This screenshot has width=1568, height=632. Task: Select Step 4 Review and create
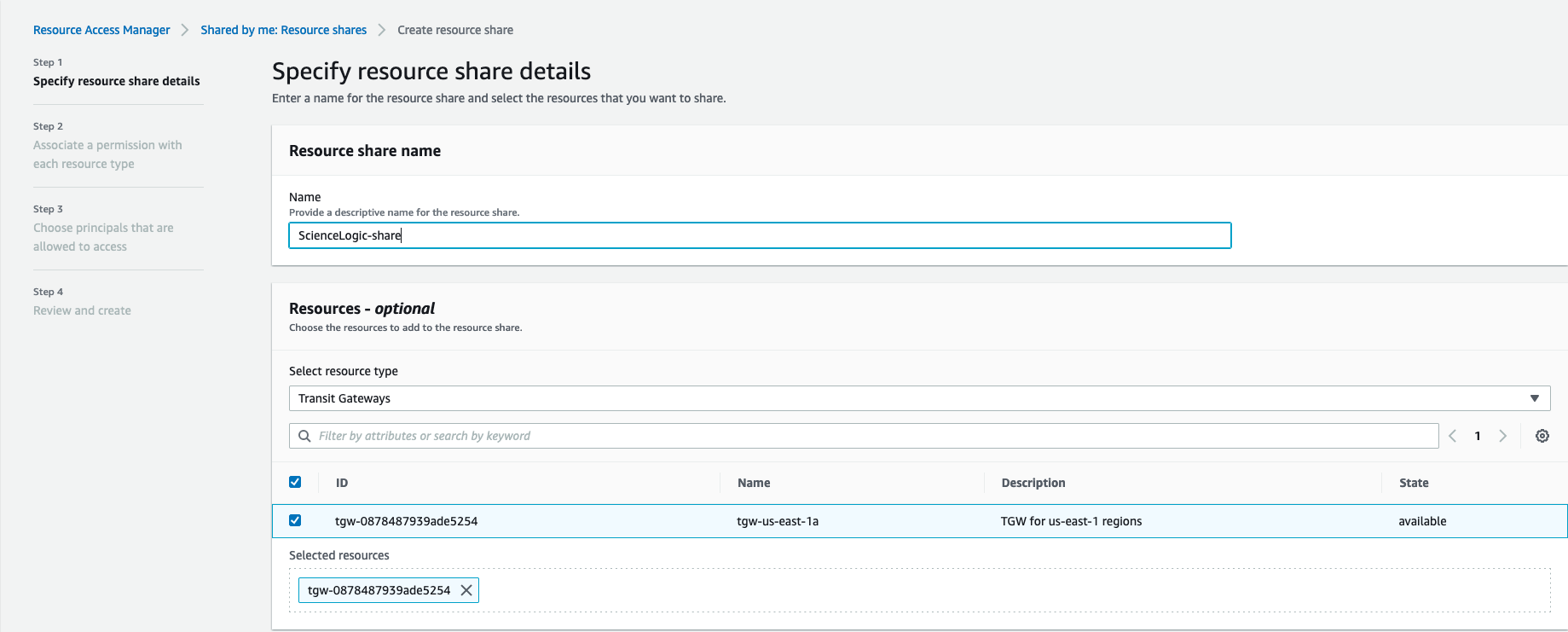coord(82,310)
